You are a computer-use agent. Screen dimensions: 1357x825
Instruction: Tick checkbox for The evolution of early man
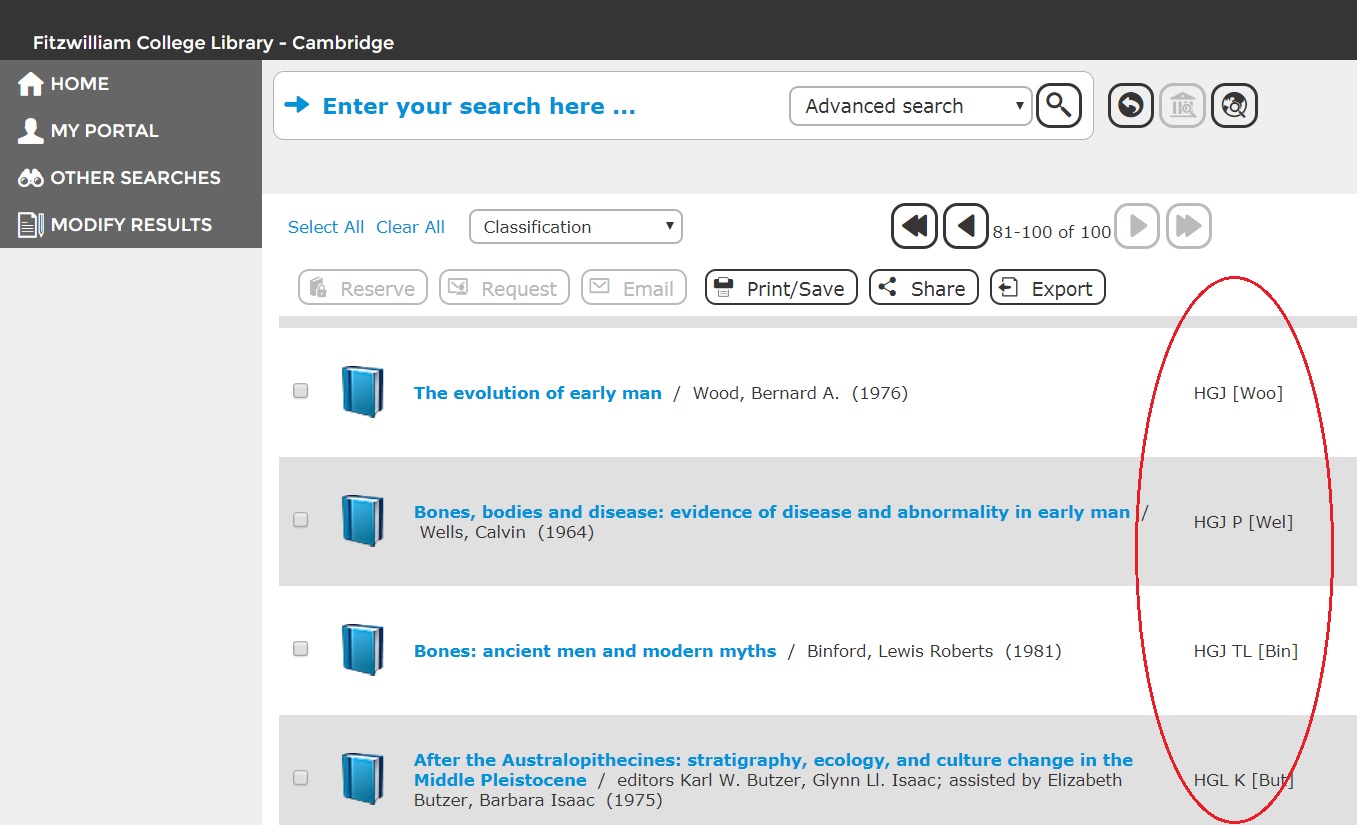(x=300, y=391)
